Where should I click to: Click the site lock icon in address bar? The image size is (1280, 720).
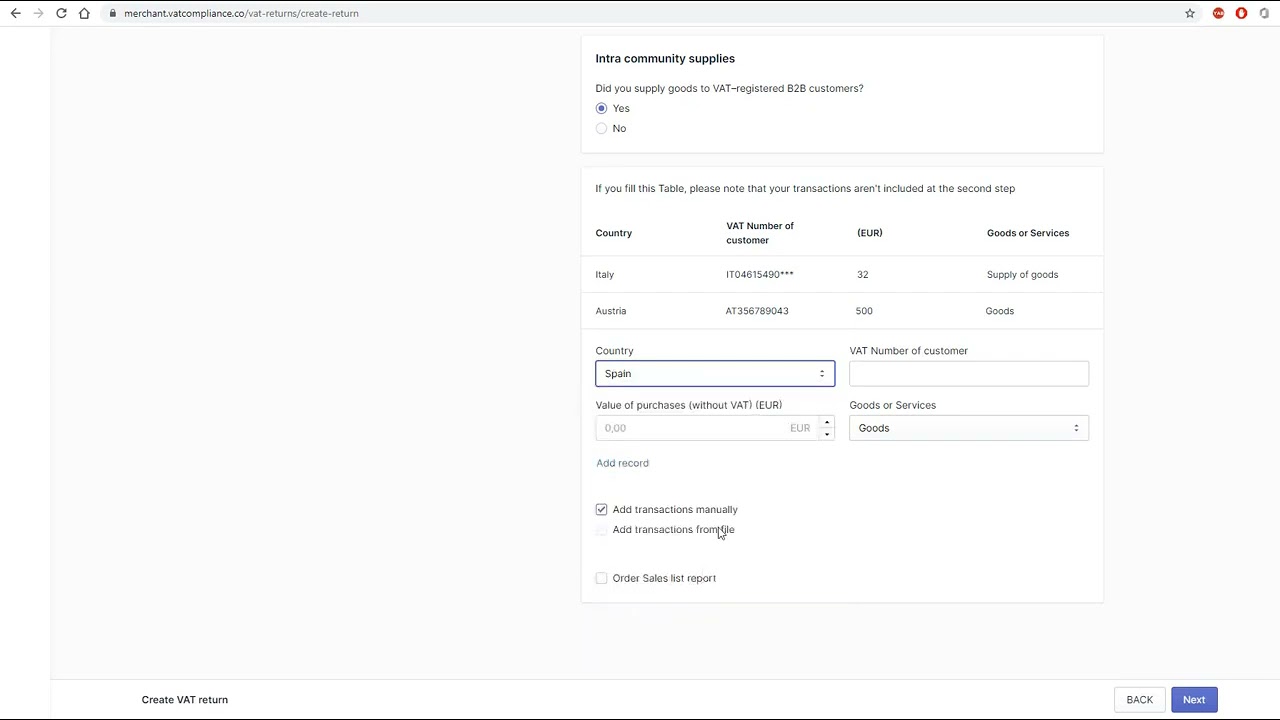[x=113, y=13]
